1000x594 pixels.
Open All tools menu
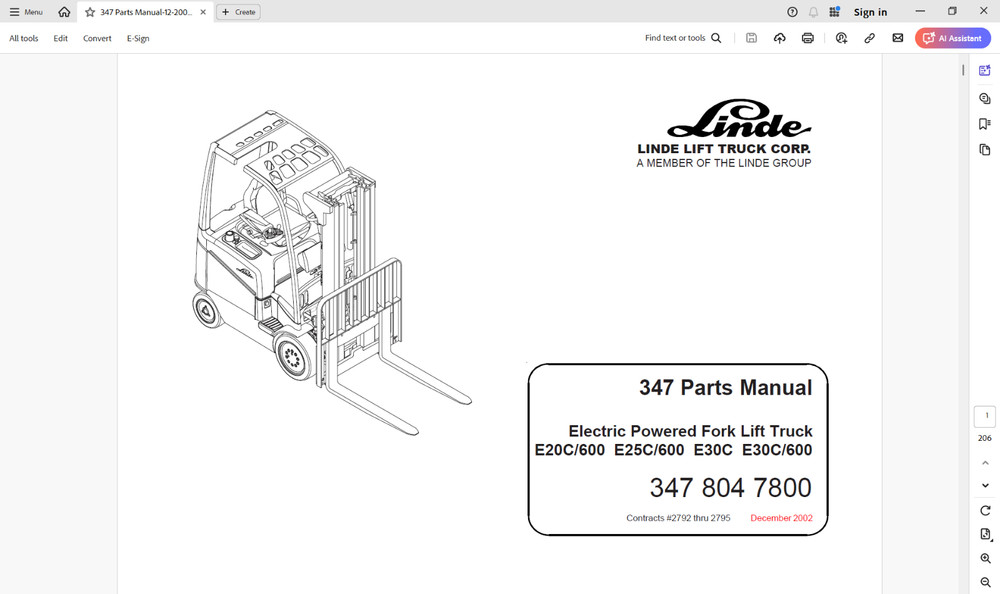pos(24,38)
